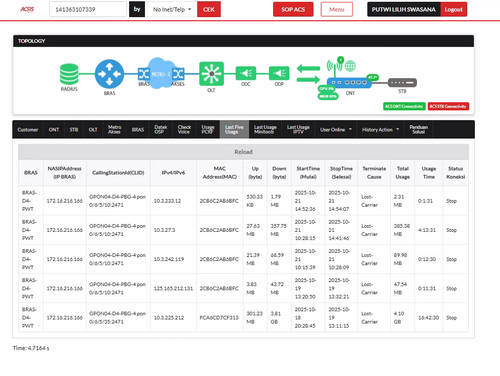Click the CPU usage badge
The width and height of the screenshot is (500, 376).
326,89
